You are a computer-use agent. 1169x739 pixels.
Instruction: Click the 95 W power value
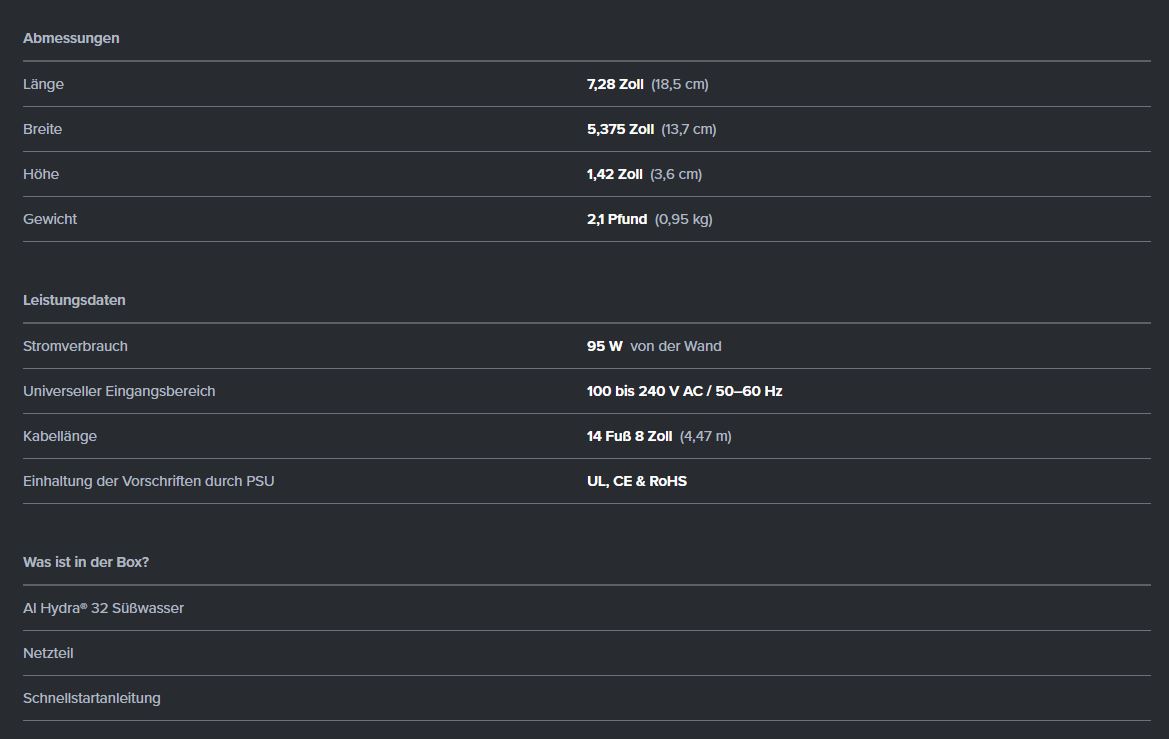604,346
